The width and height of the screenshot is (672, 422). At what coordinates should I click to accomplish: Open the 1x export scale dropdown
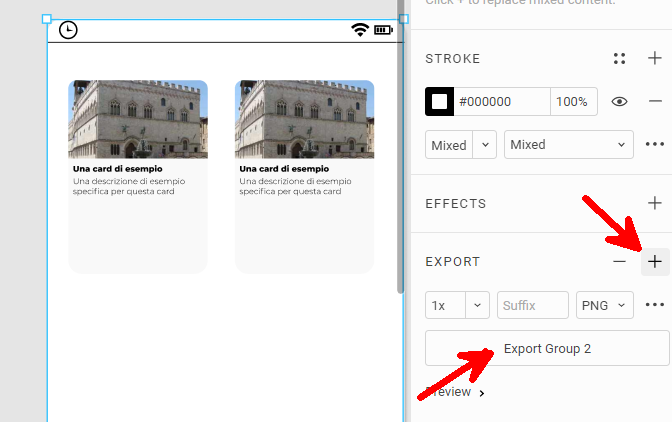(x=457, y=305)
